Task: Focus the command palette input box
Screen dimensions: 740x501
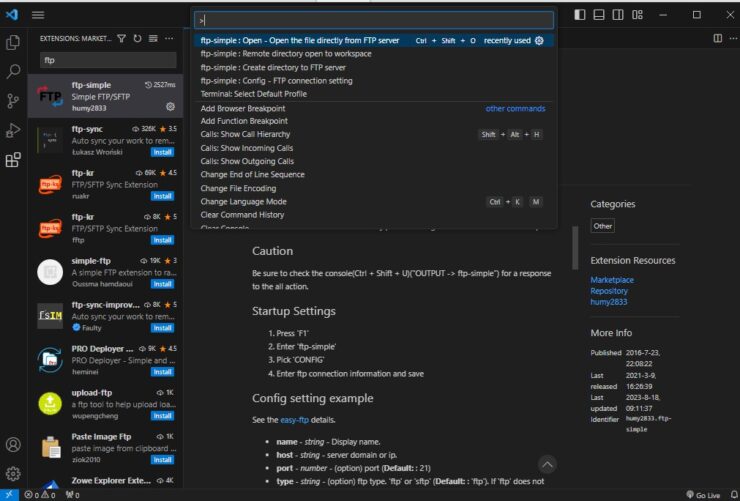Action: coord(374,20)
